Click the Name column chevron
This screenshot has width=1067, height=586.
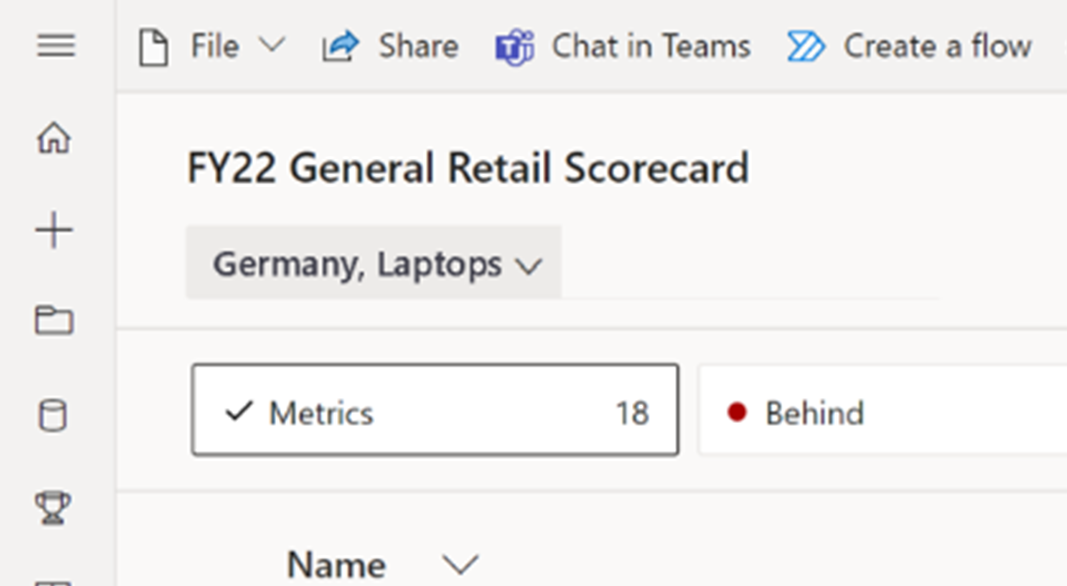(x=461, y=564)
